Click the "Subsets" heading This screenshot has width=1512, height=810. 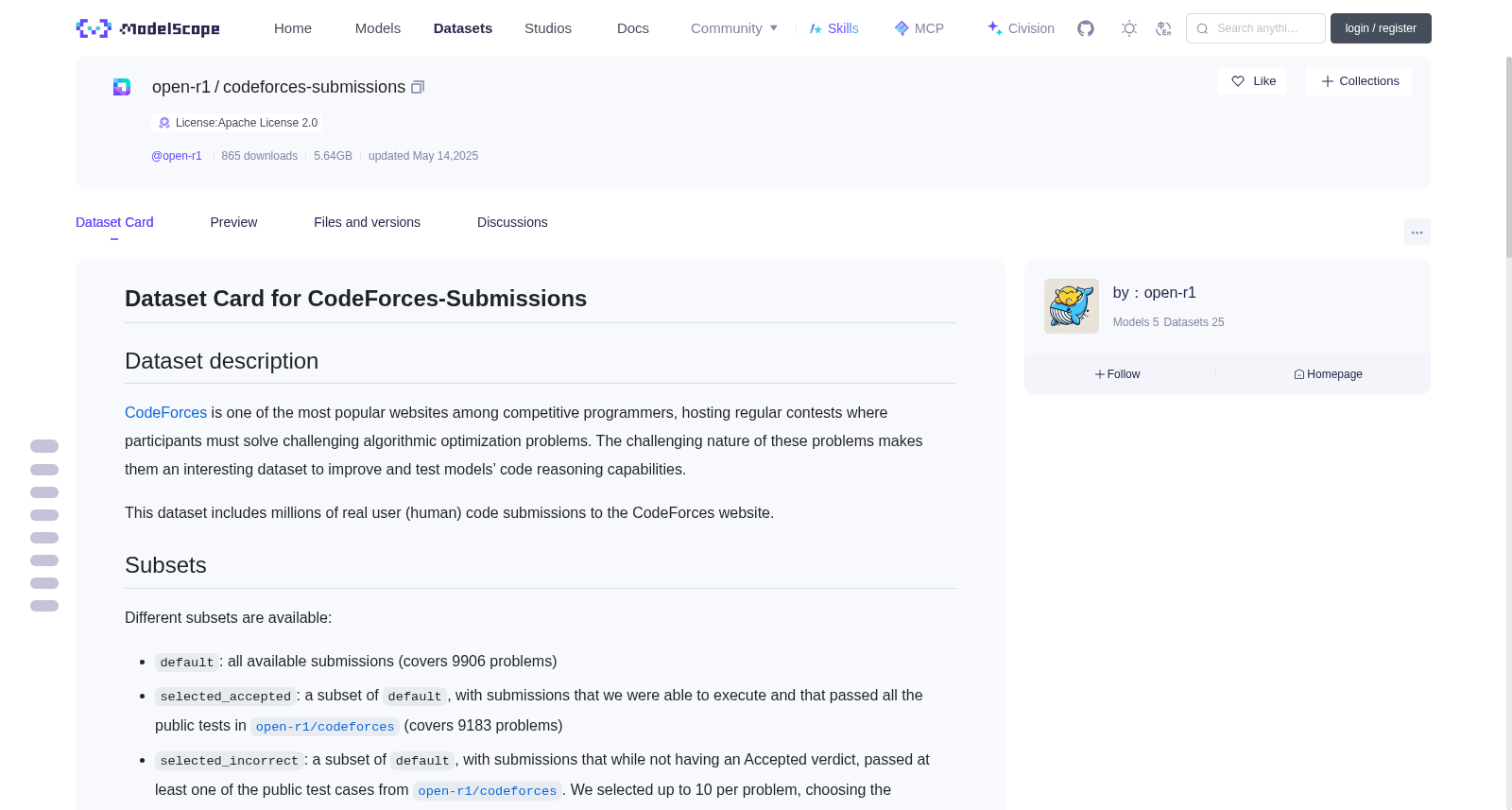click(165, 565)
